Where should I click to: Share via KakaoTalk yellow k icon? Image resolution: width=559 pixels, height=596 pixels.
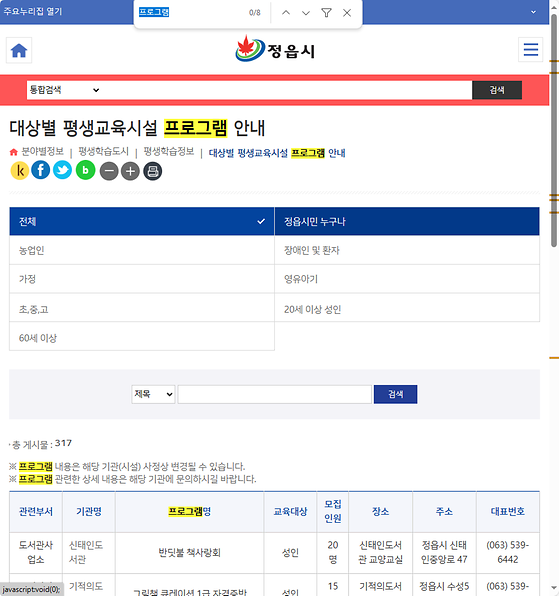(x=20, y=171)
